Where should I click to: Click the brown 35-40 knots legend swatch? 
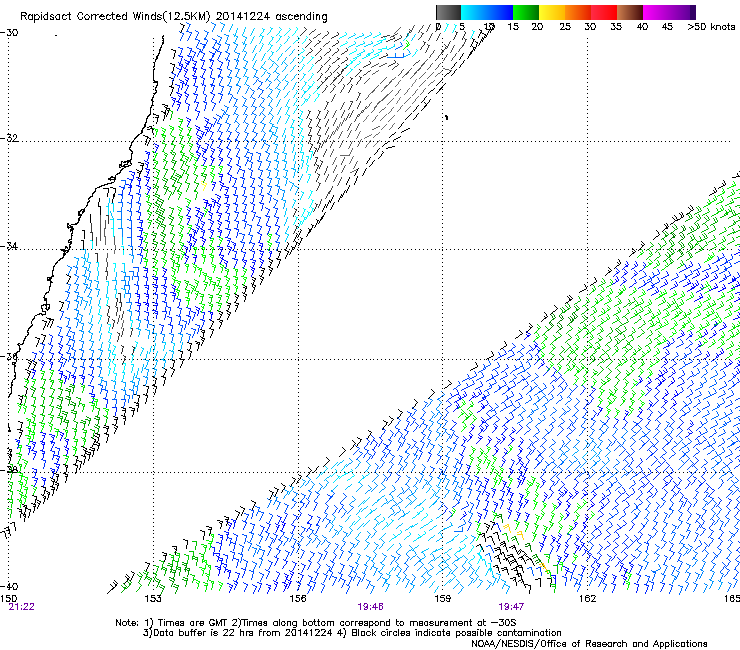[630, 12]
